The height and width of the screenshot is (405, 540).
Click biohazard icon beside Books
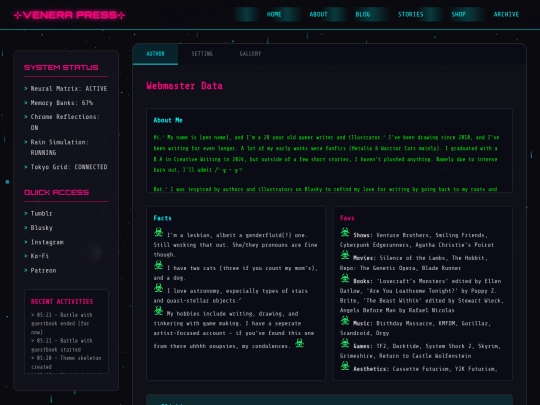click(345, 278)
